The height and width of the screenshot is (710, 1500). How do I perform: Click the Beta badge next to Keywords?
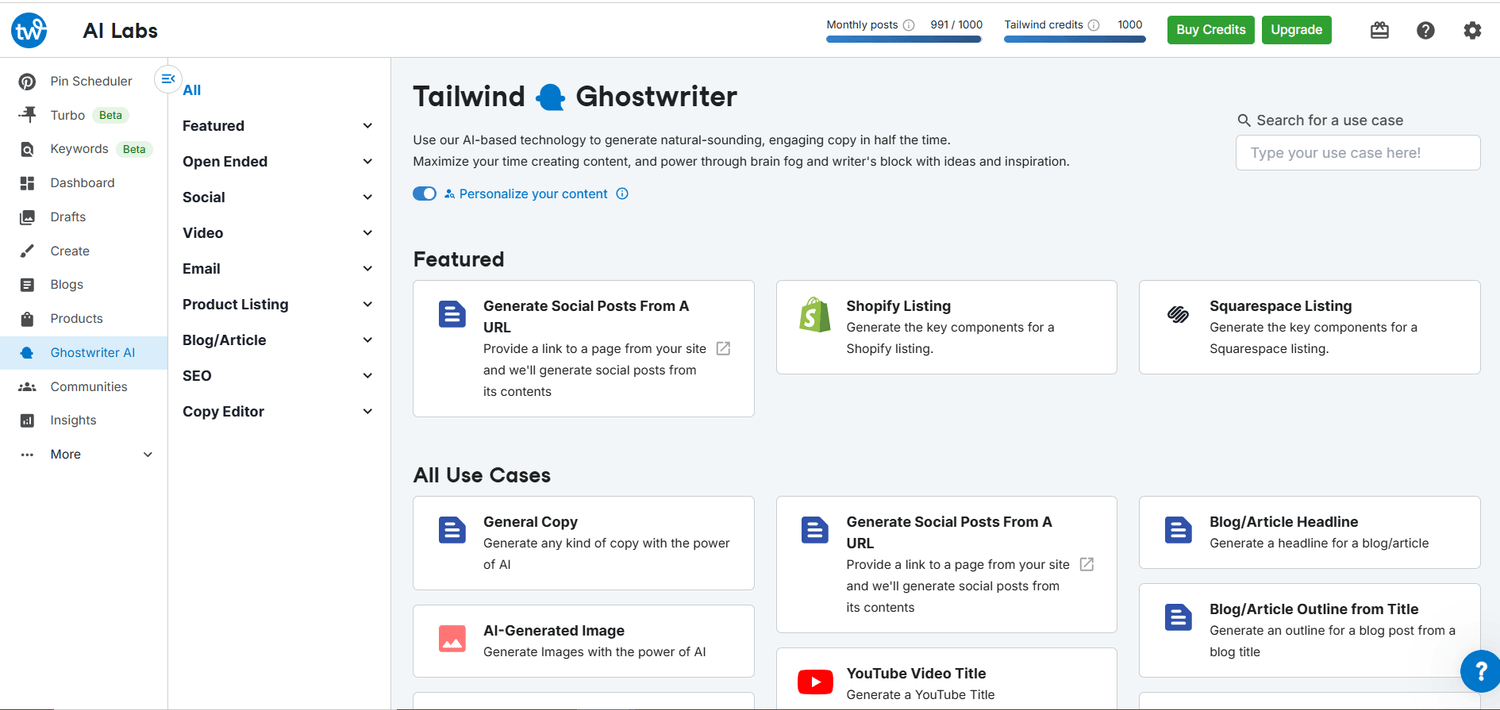pos(134,149)
